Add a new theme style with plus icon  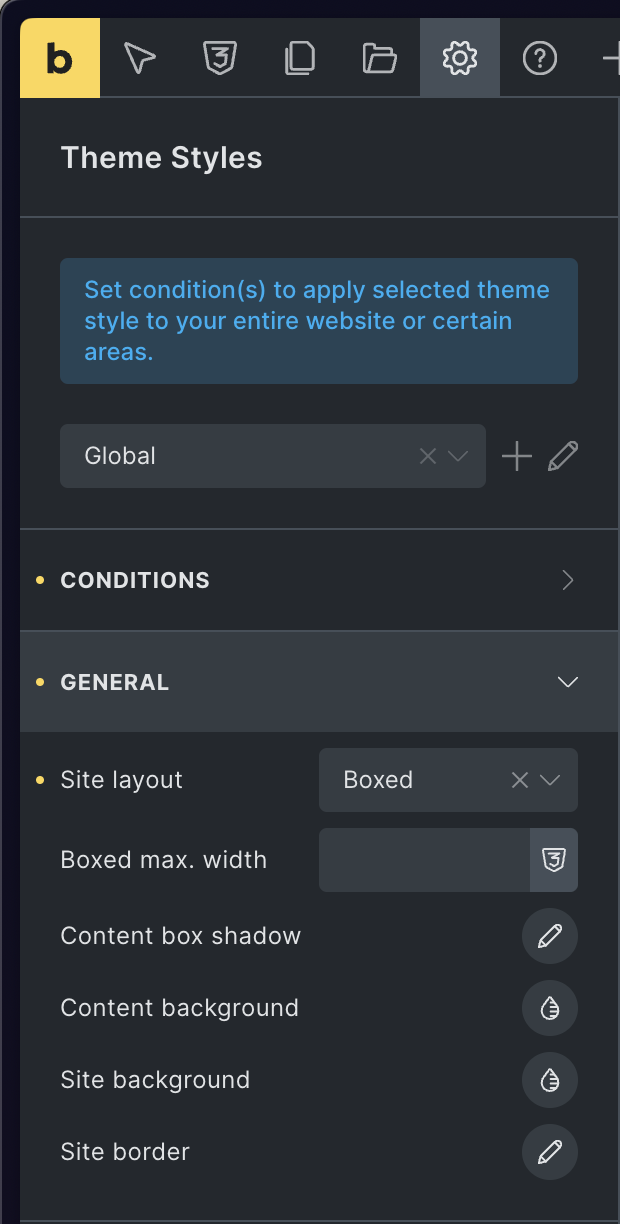tap(517, 456)
